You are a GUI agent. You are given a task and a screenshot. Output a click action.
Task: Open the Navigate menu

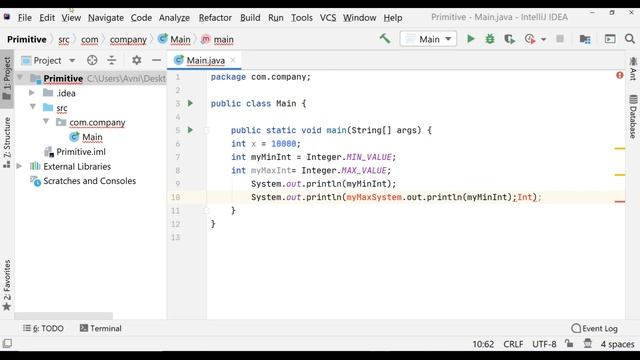tap(106, 18)
